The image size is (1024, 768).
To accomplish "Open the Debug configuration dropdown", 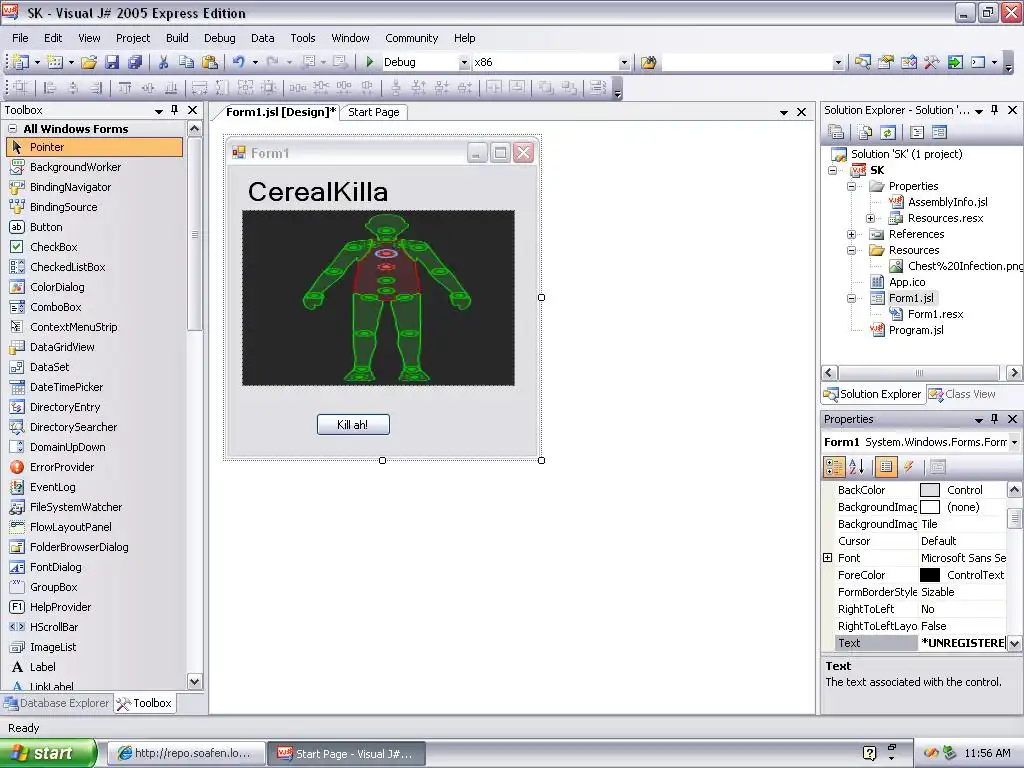I will (464, 63).
